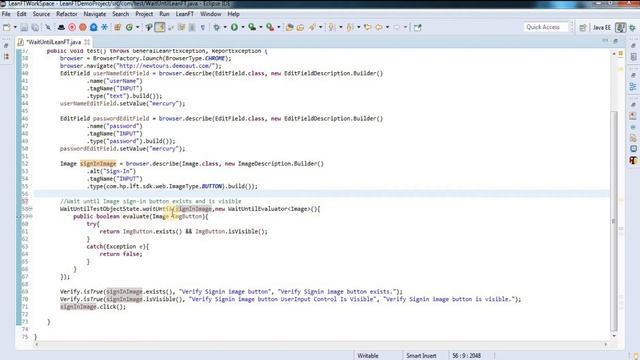Click the Smart Insert status entry
The width and height of the screenshot is (640, 360).
(421, 356)
